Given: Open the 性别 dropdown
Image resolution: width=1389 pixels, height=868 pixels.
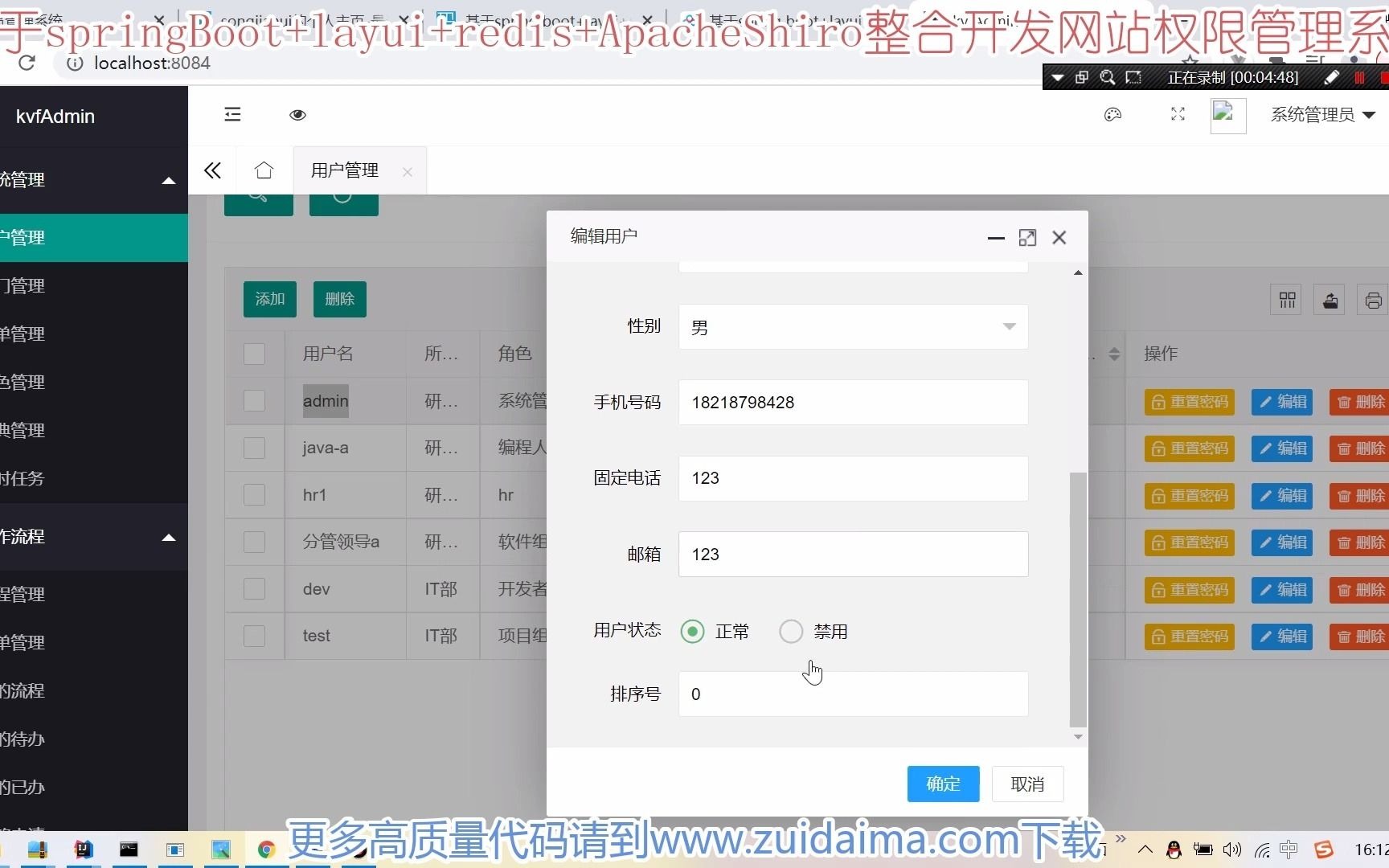Looking at the screenshot, I should coord(853,327).
